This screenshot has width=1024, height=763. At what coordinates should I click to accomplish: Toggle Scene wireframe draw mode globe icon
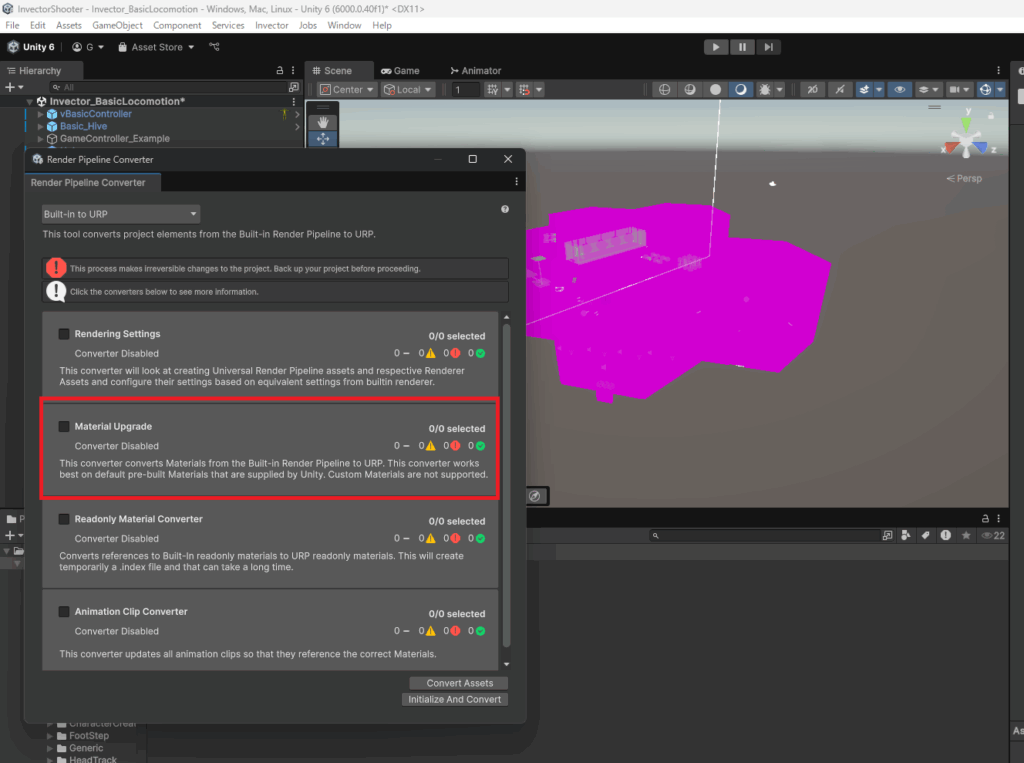click(664, 89)
